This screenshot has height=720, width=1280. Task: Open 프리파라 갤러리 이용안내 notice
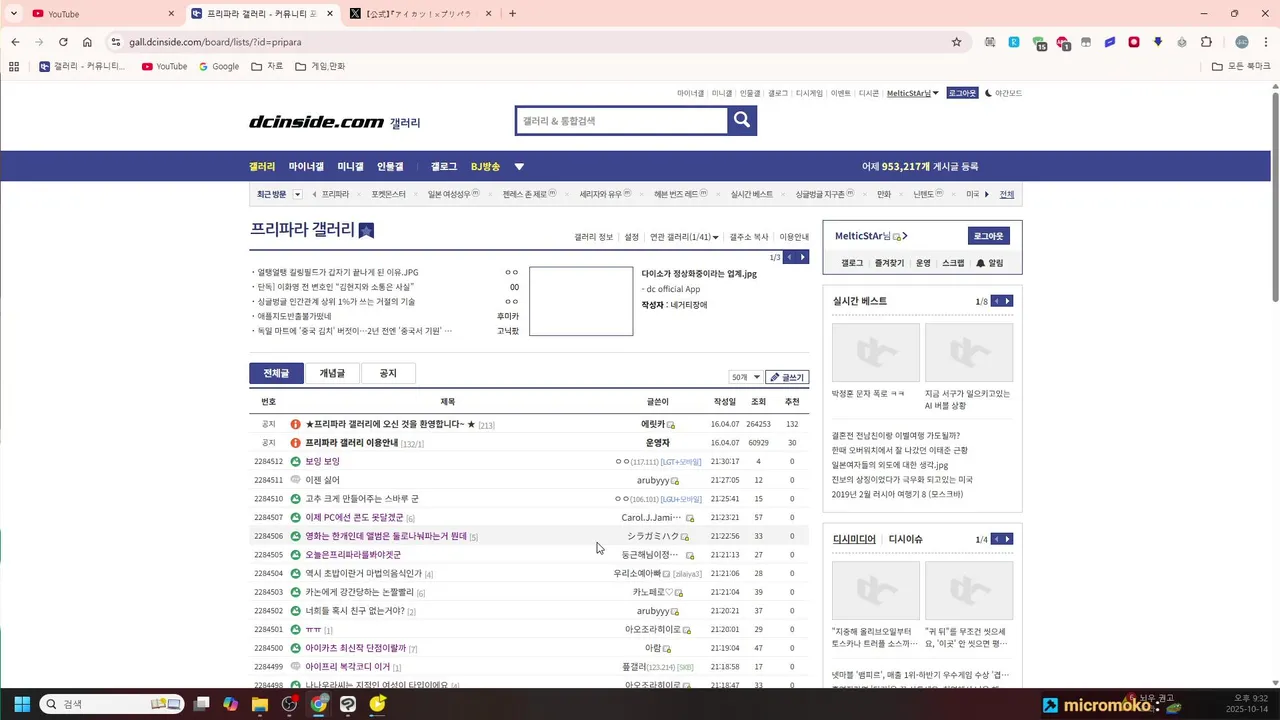tap(351, 443)
